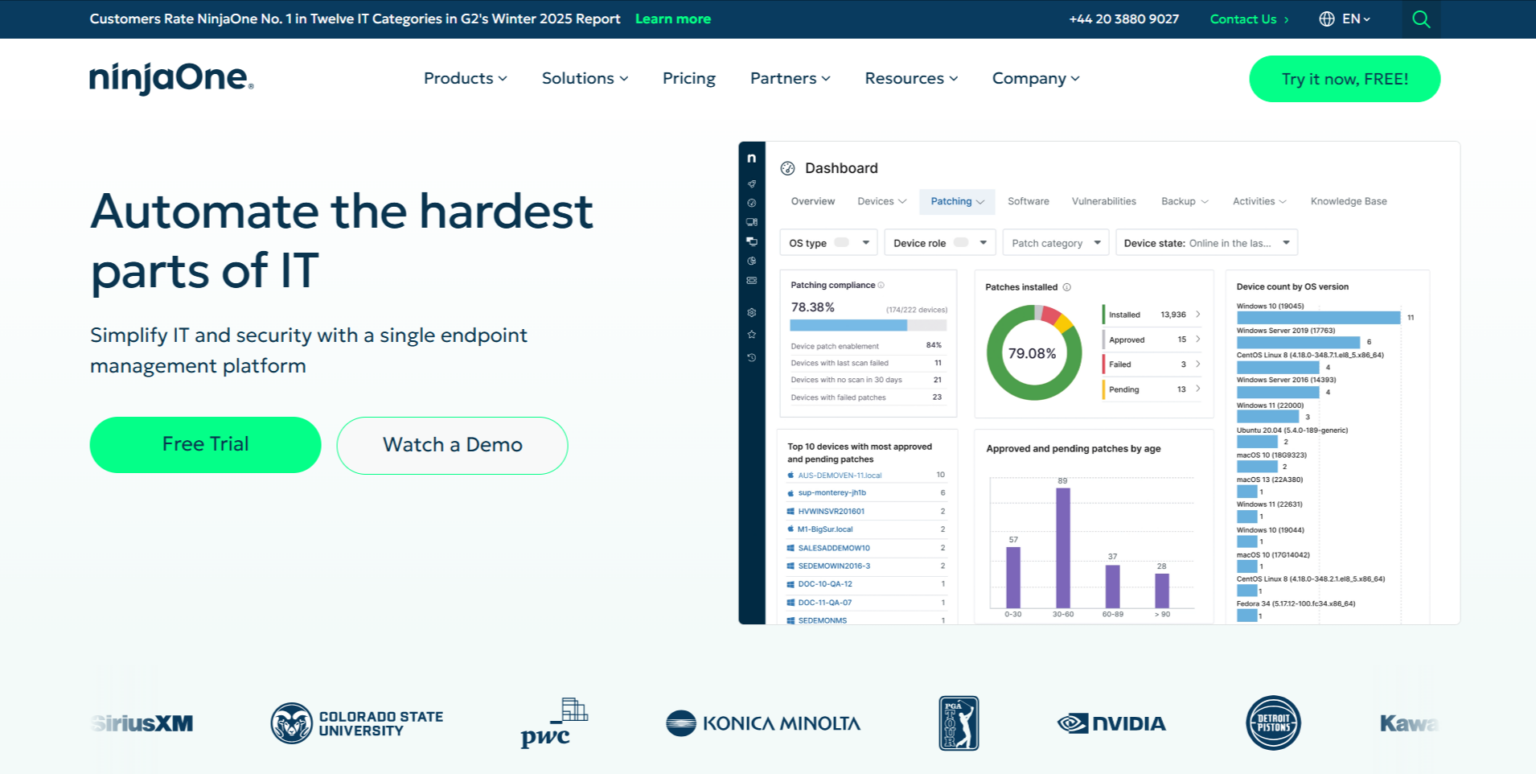Click the search magnifier in the top bar

[1421, 19]
